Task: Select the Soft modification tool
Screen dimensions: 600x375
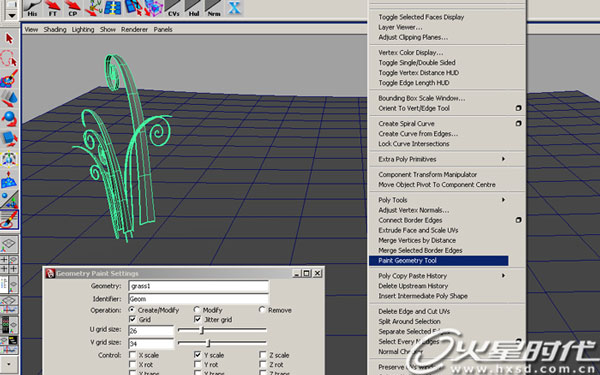Action: click(9, 179)
